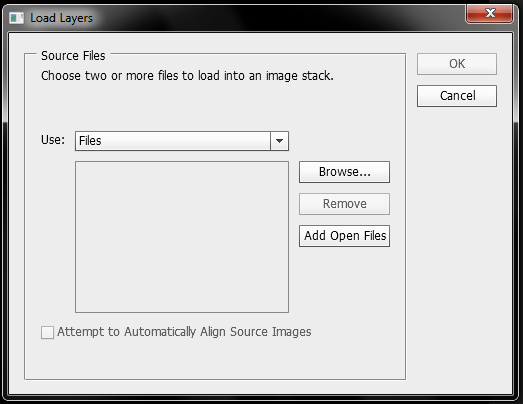Enable Attempt to Automatically Align checkbox

coord(47,332)
